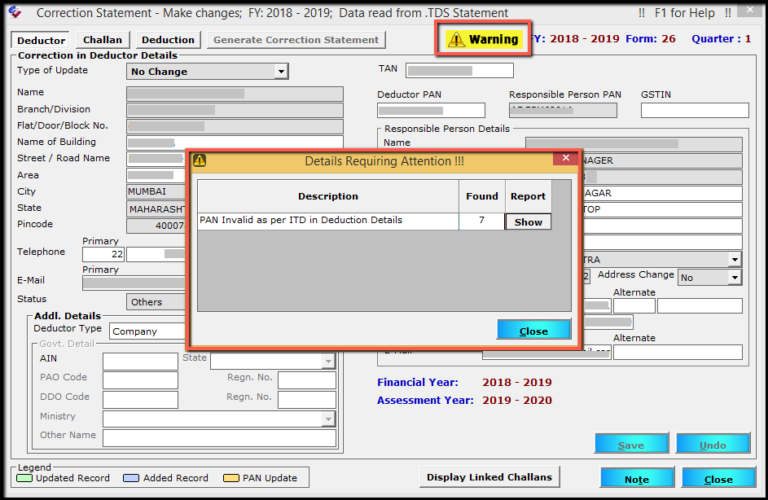This screenshot has height=500, width=768.
Task: Click the Display Linked Challans button
Action: [x=489, y=477]
